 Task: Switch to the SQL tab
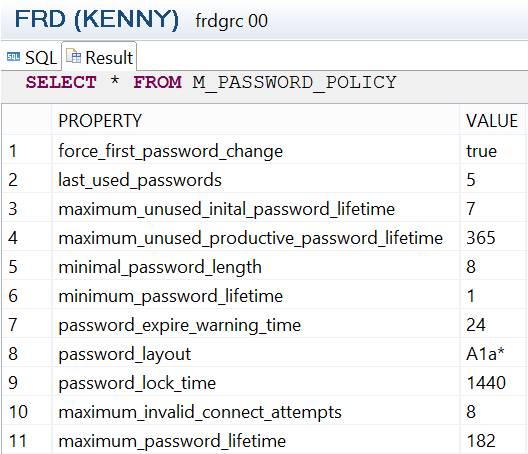pyautogui.click(x=31, y=57)
